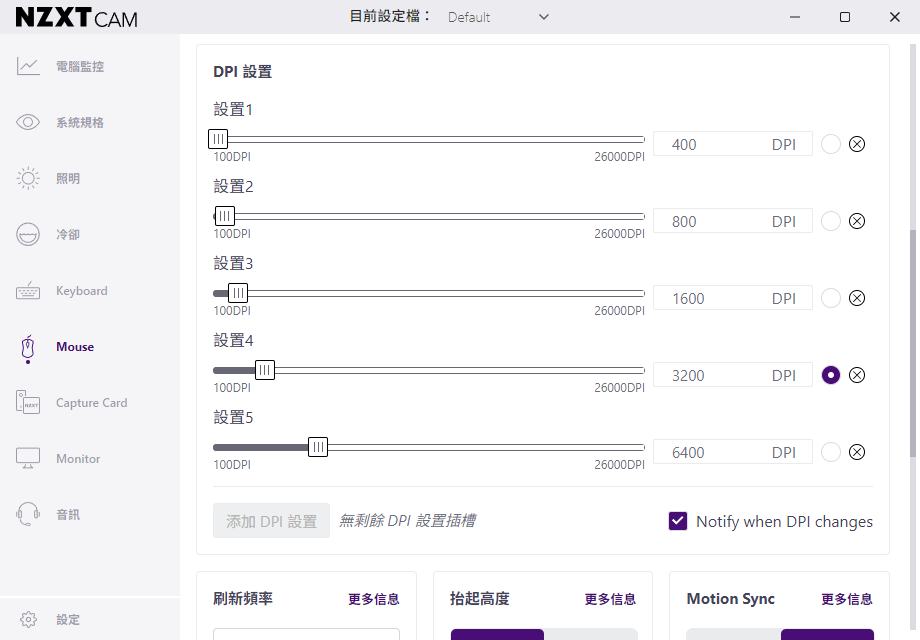The image size is (920, 640).
Task: Open the 刷新頻率 polling rate dropdown box
Action: pos(306,634)
